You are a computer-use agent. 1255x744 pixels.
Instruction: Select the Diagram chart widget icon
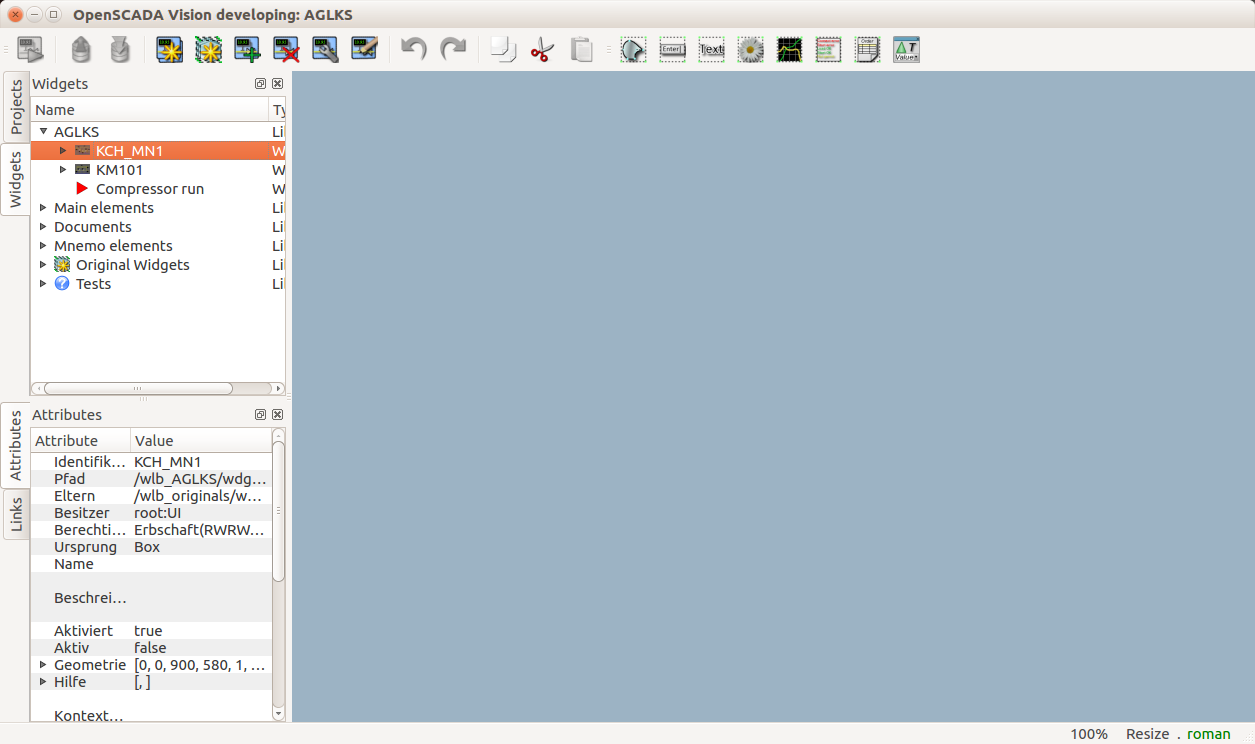click(x=790, y=49)
